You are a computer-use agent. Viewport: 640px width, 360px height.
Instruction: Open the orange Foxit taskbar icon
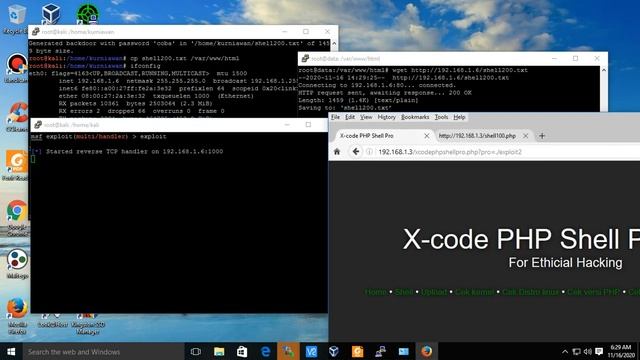[x=358, y=351]
